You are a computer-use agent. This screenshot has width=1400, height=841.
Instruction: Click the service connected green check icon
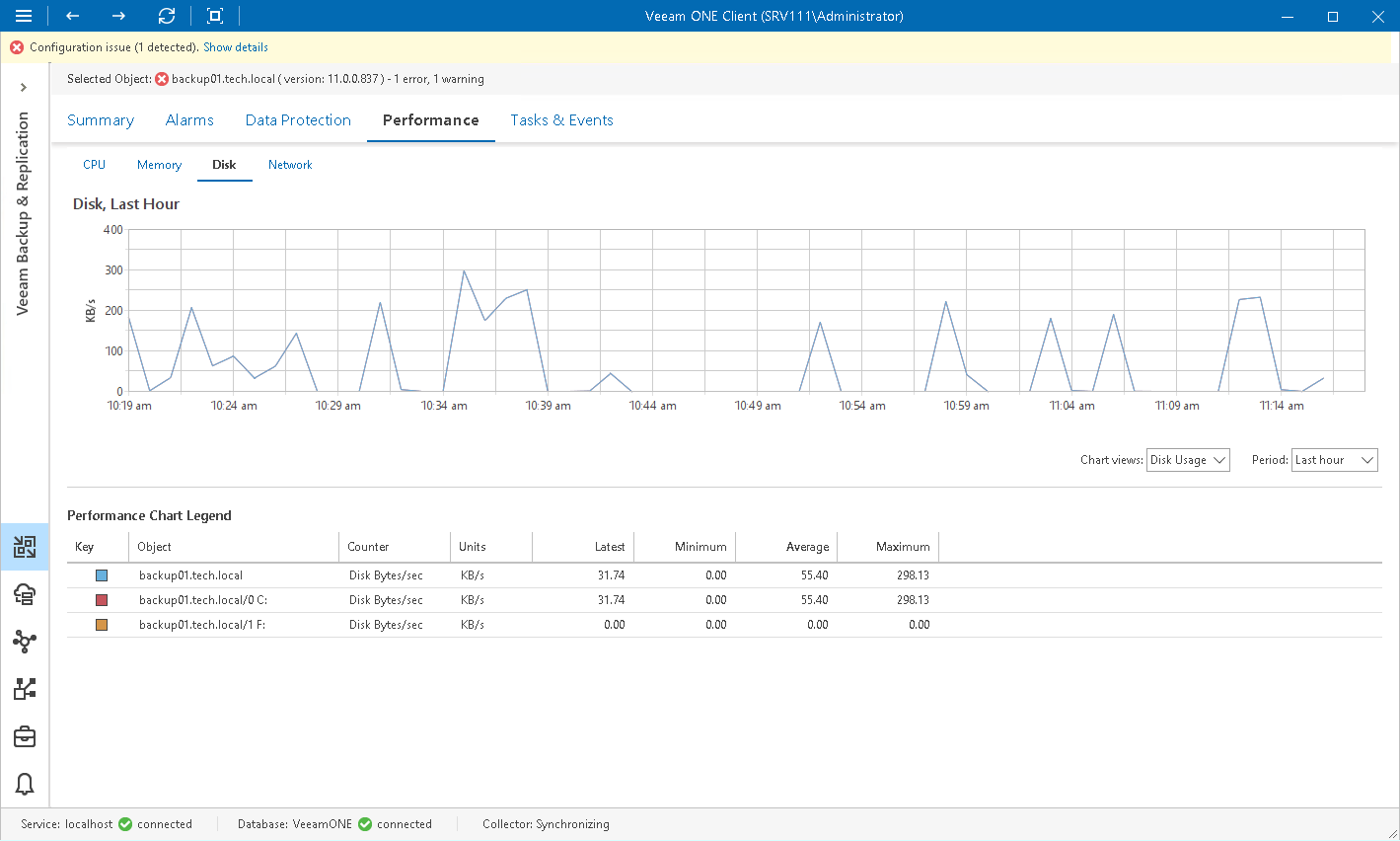coord(125,824)
